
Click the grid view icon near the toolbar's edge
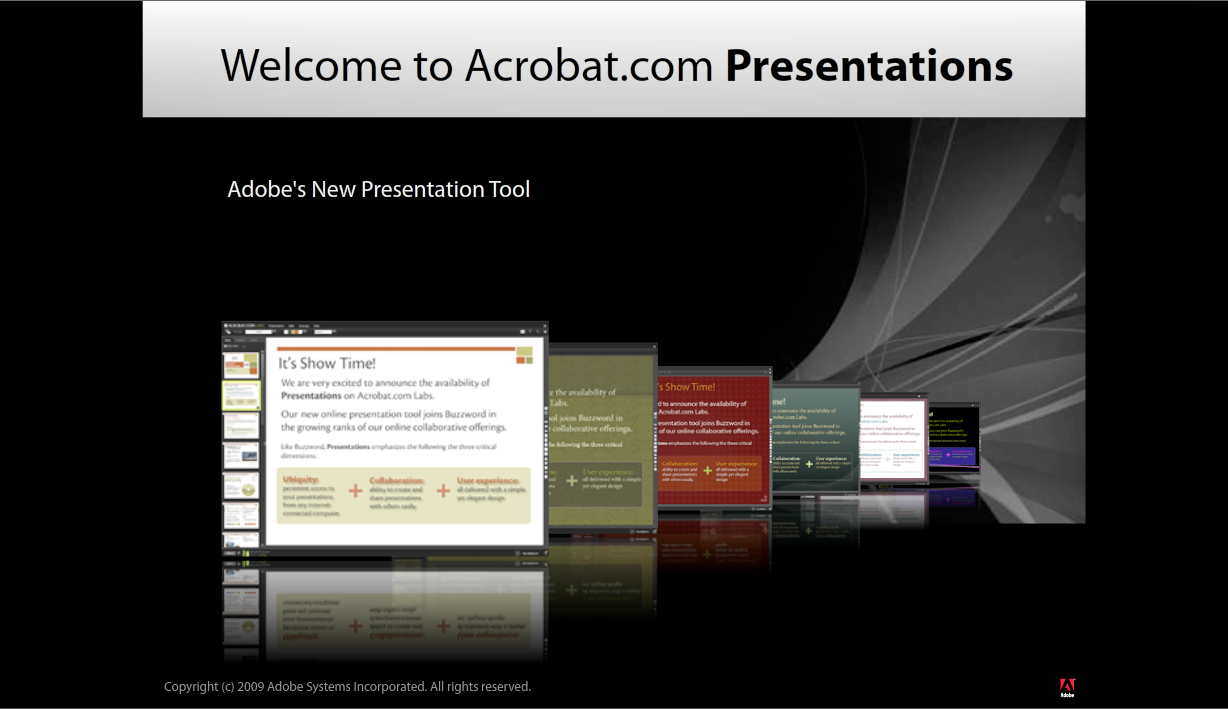tap(523, 332)
